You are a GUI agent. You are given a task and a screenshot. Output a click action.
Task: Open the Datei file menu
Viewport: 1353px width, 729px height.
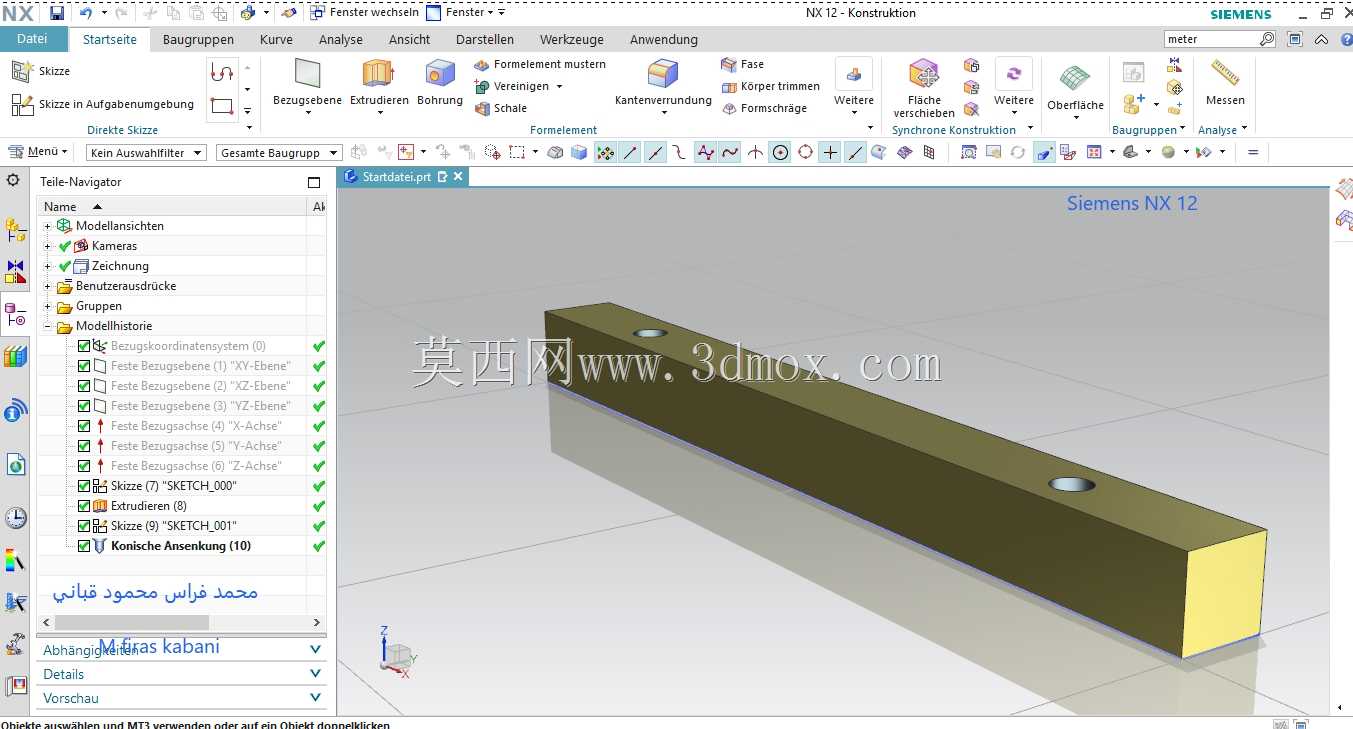pyautogui.click(x=32, y=39)
